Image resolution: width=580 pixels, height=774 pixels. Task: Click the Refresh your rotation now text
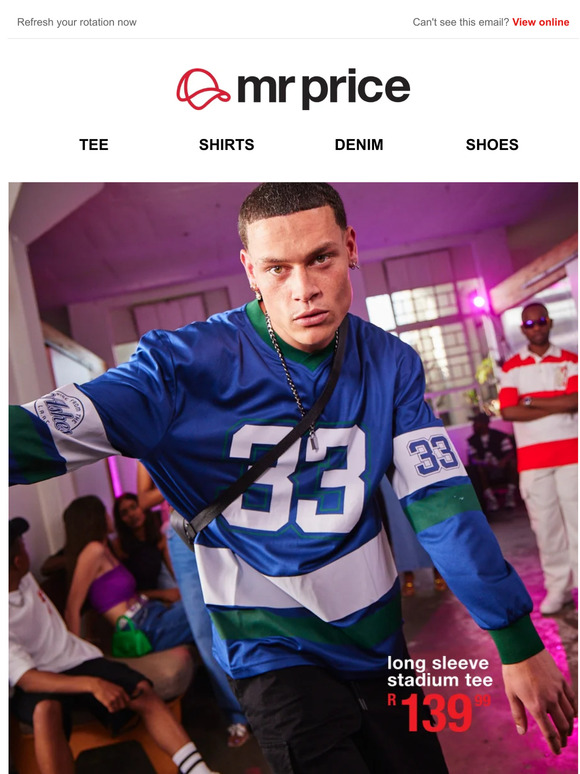pos(77,22)
